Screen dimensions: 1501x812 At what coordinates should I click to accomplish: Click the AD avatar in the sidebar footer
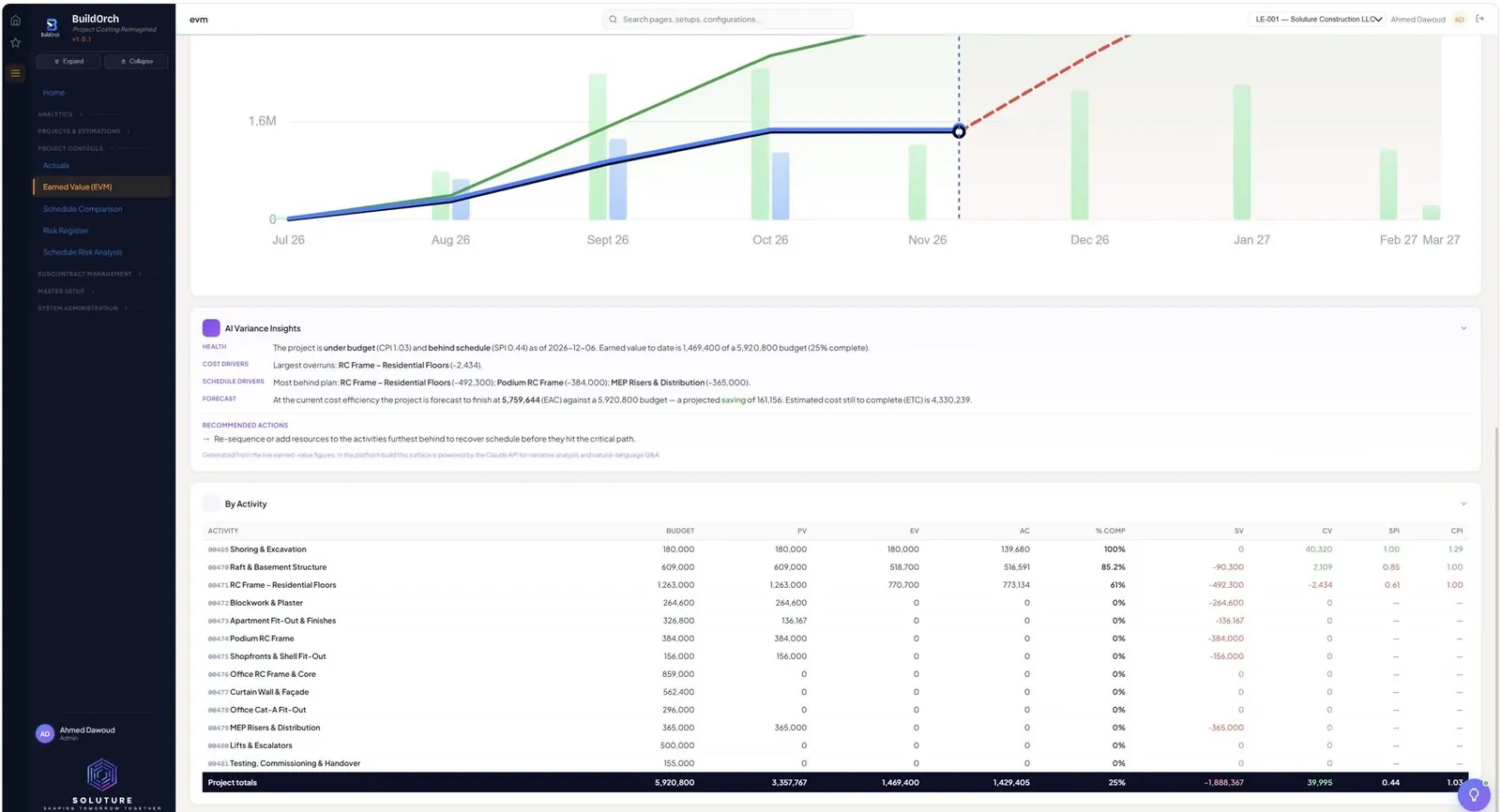[44, 733]
